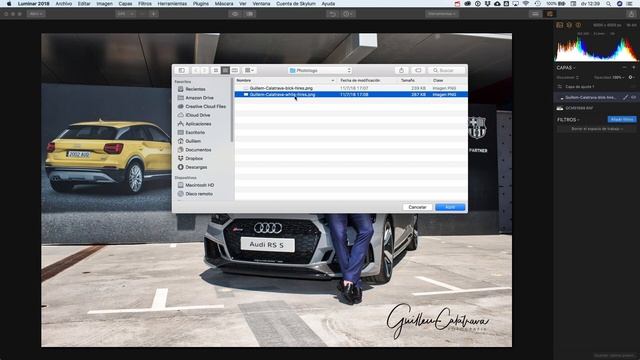
Task: Toggle compare split view in toolbar
Action: point(250,14)
